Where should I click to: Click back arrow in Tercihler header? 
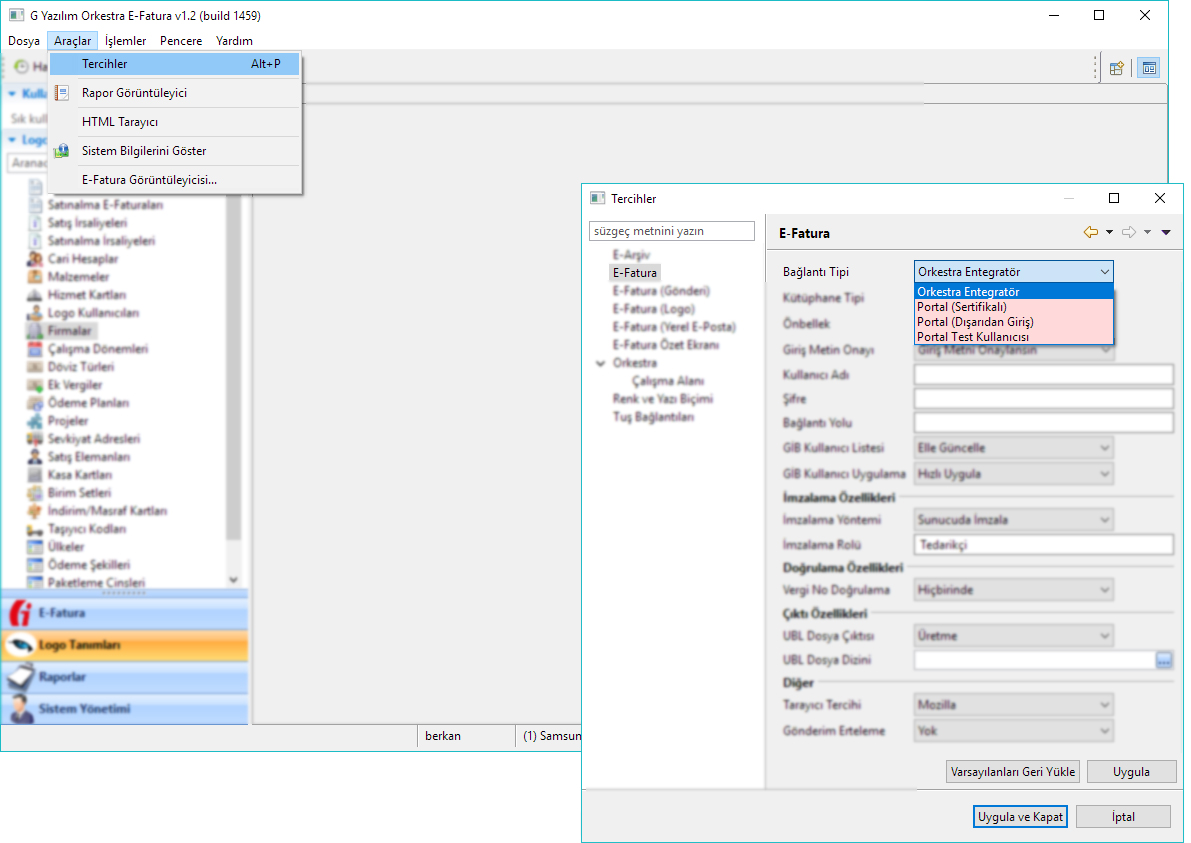click(x=1091, y=232)
